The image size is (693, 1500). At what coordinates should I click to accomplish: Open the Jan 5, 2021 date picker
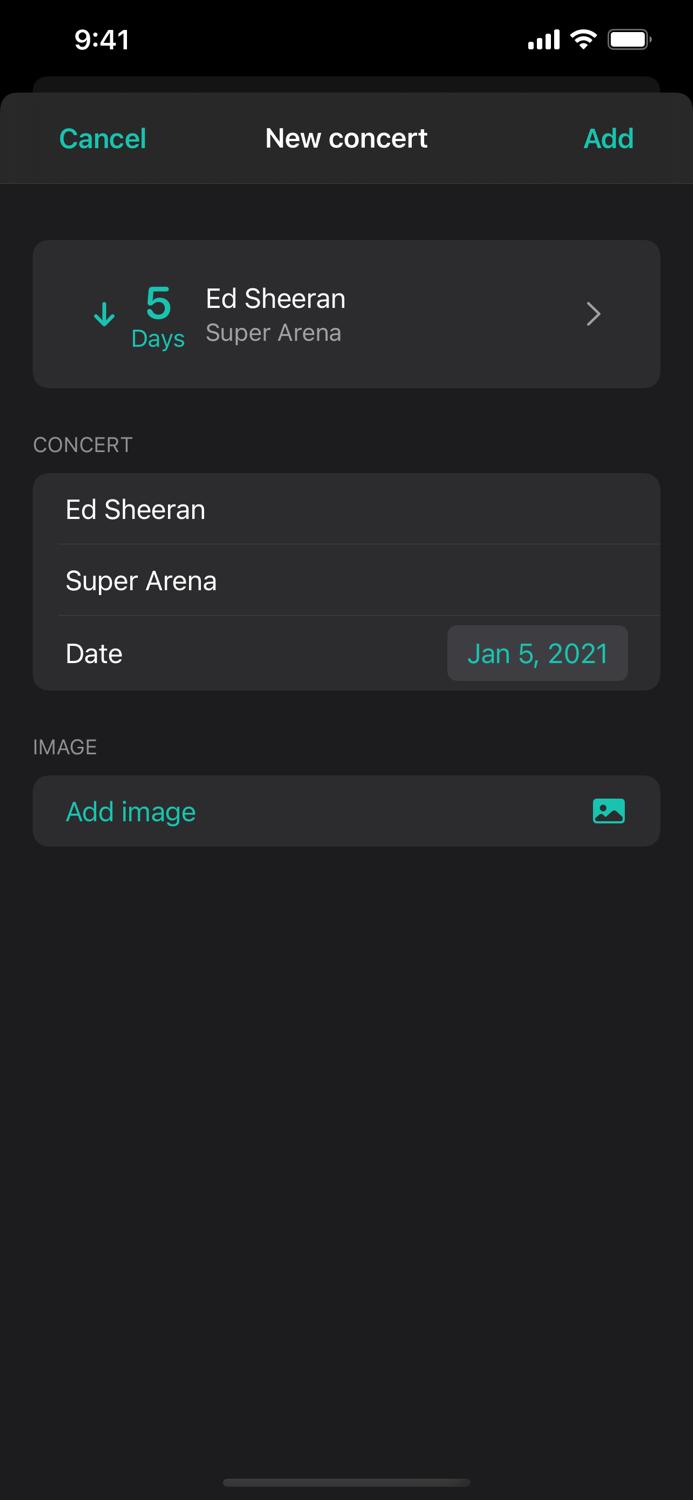coord(537,653)
